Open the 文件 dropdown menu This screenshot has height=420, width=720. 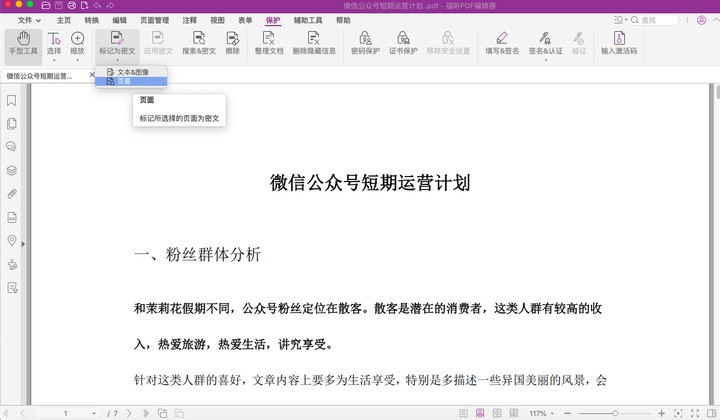point(29,20)
